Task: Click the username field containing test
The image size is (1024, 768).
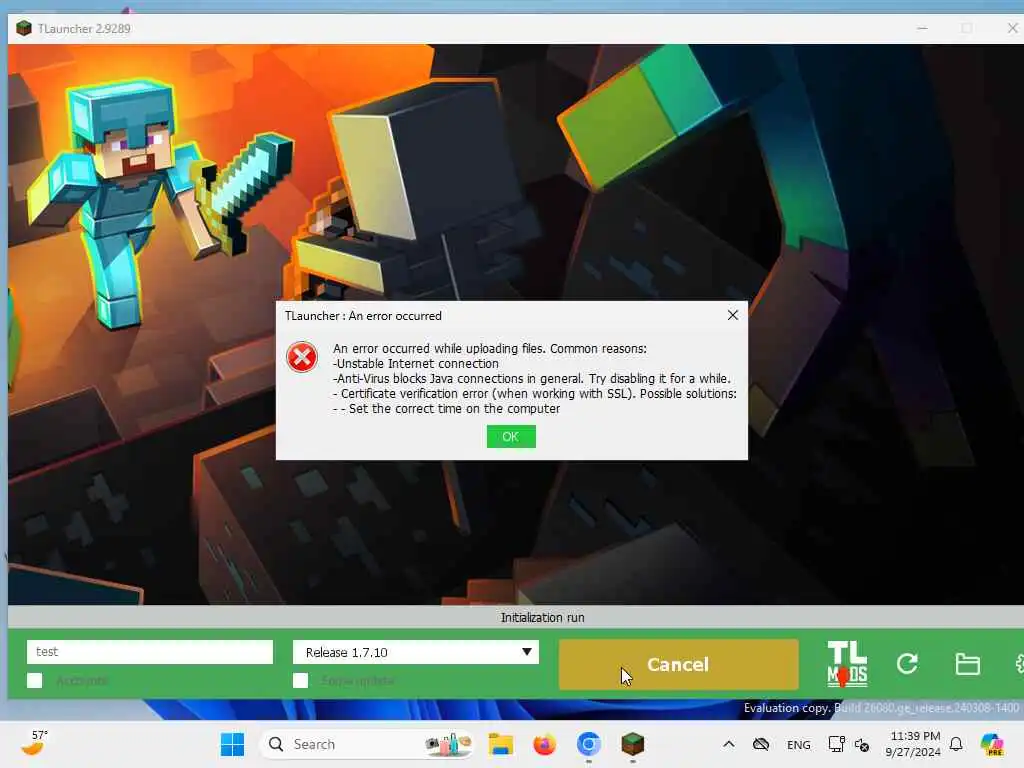Action: click(x=150, y=652)
